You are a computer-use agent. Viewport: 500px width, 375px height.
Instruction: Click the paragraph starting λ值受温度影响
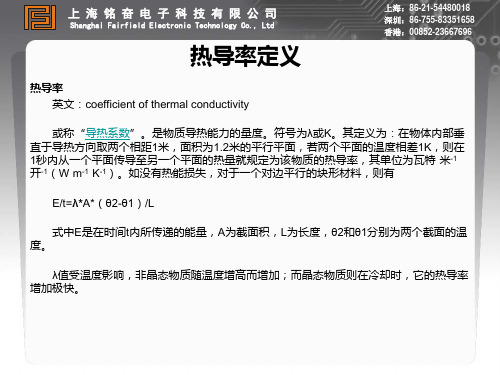click(249, 281)
